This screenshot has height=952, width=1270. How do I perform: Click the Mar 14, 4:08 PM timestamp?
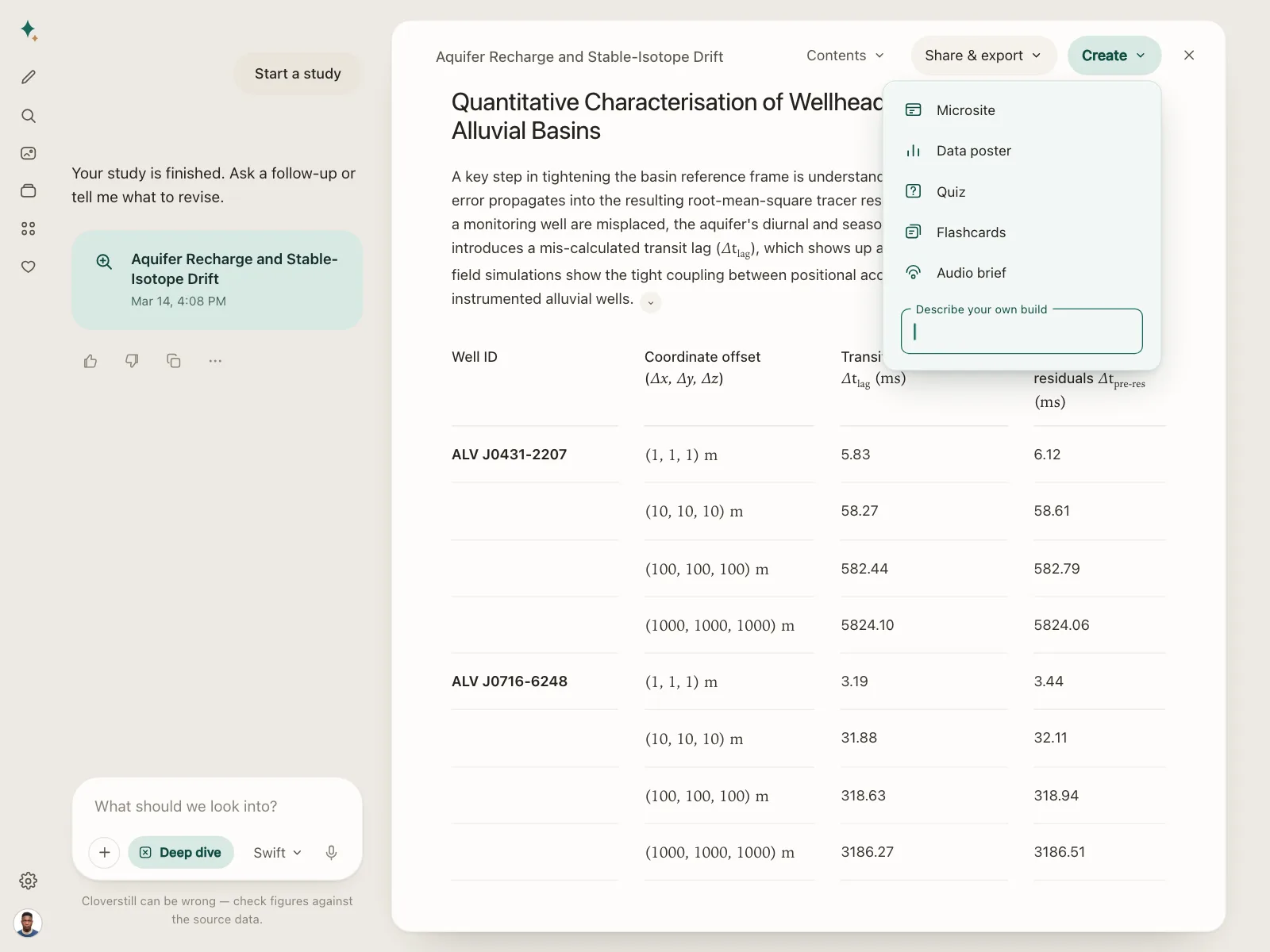pos(179,301)
